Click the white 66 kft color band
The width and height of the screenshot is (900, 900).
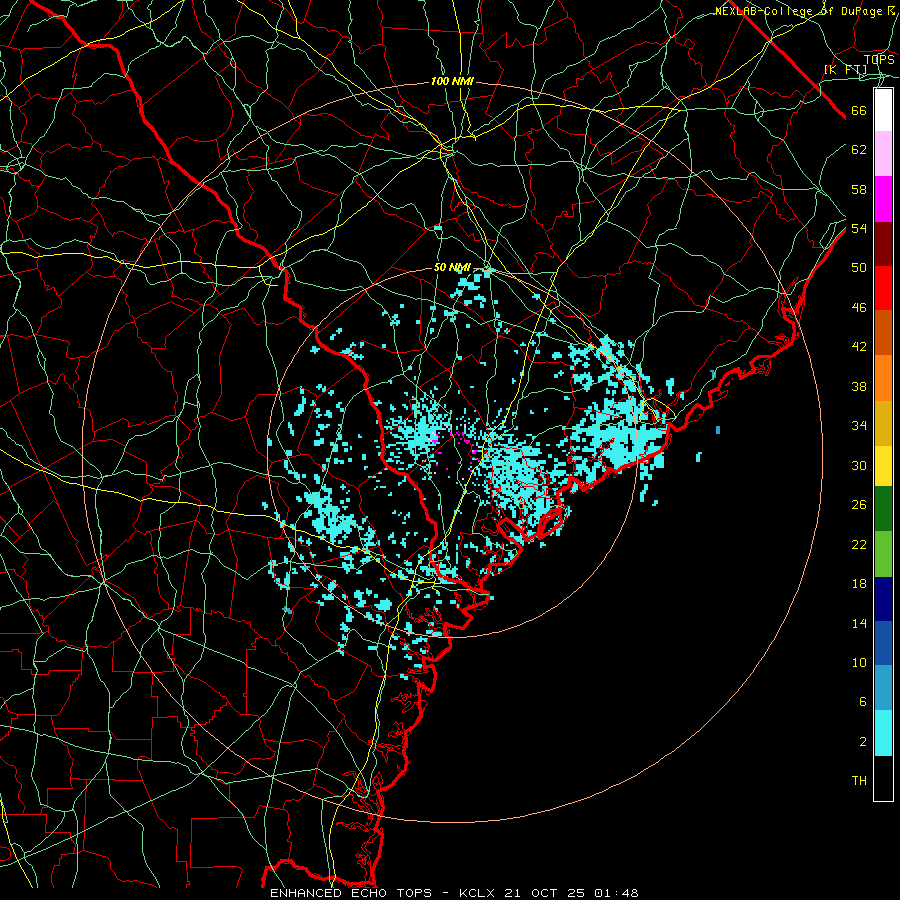coord(883,110)
